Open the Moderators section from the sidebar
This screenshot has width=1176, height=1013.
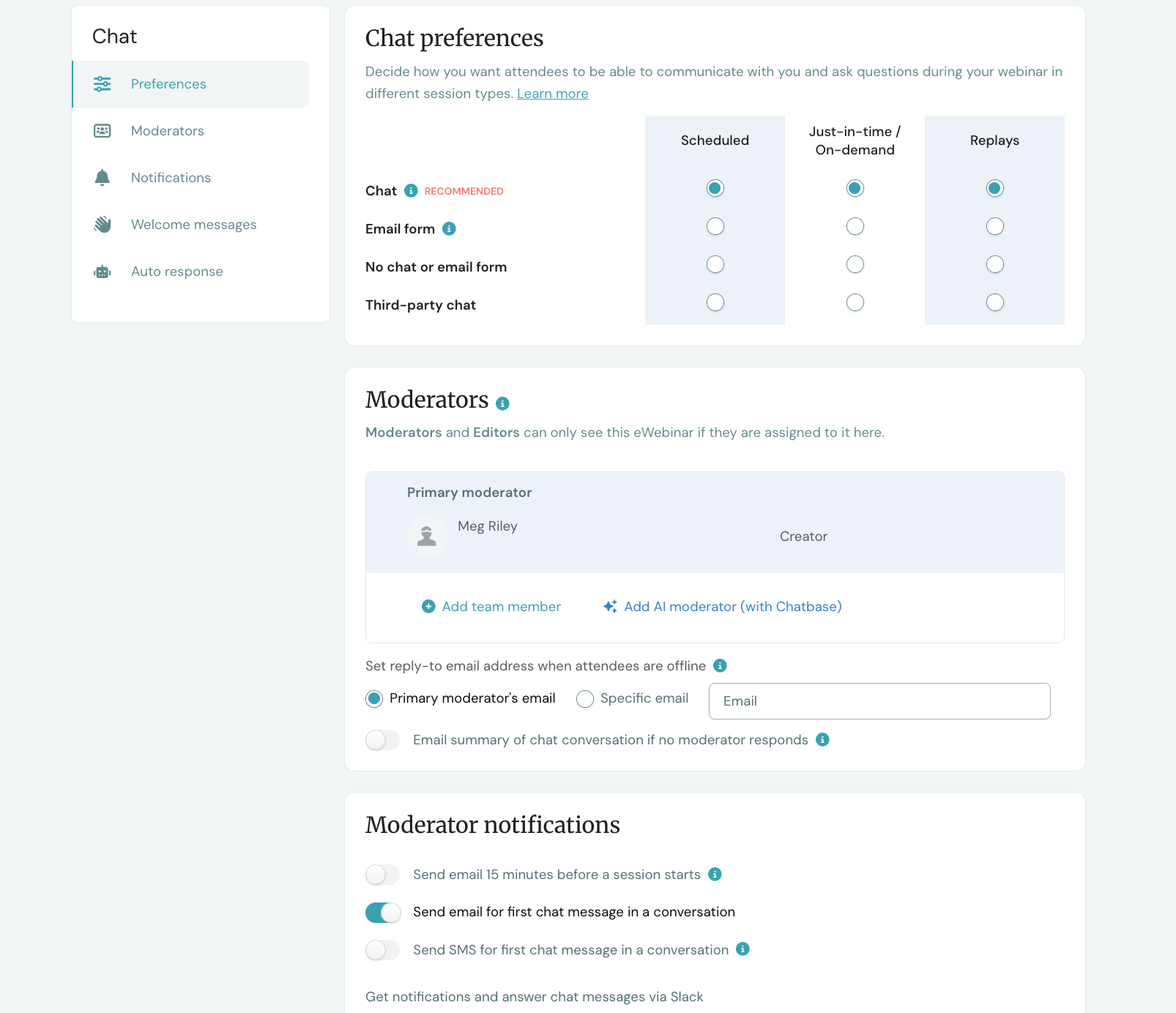tap(167, 130)
